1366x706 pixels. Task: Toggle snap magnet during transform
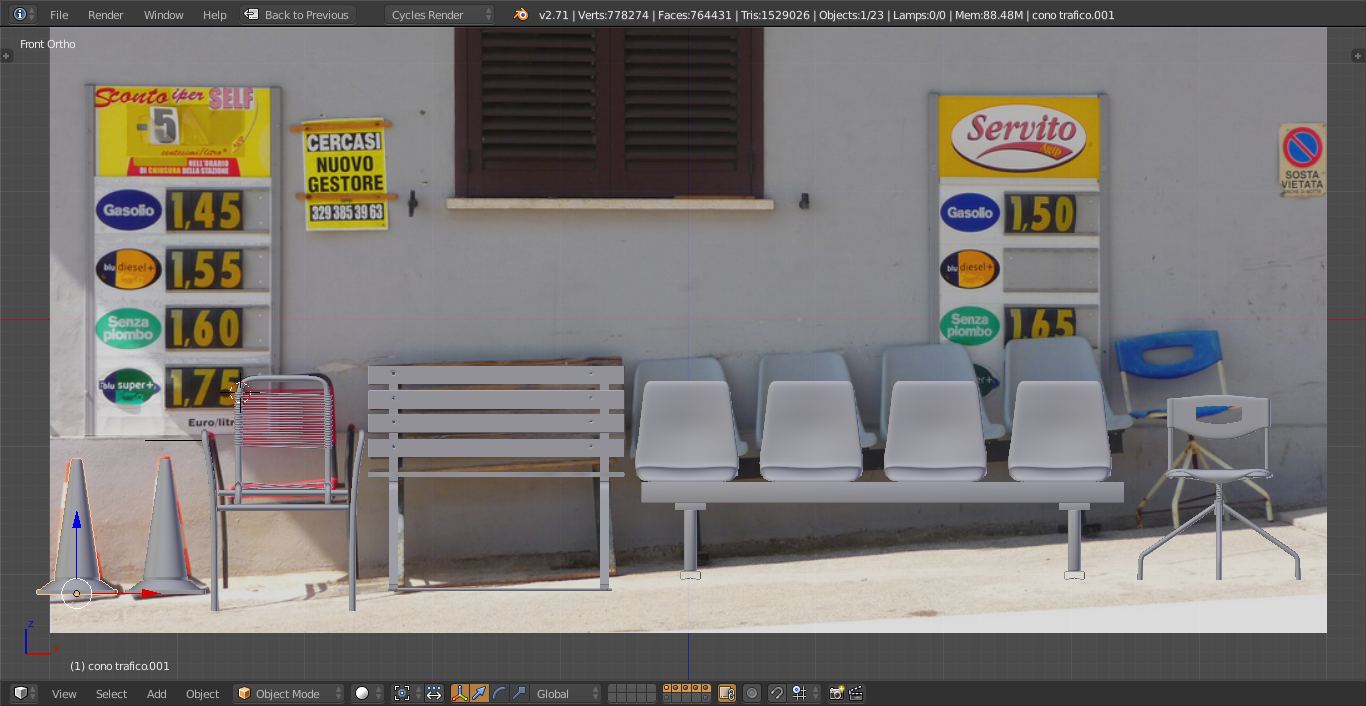point(776,693)
